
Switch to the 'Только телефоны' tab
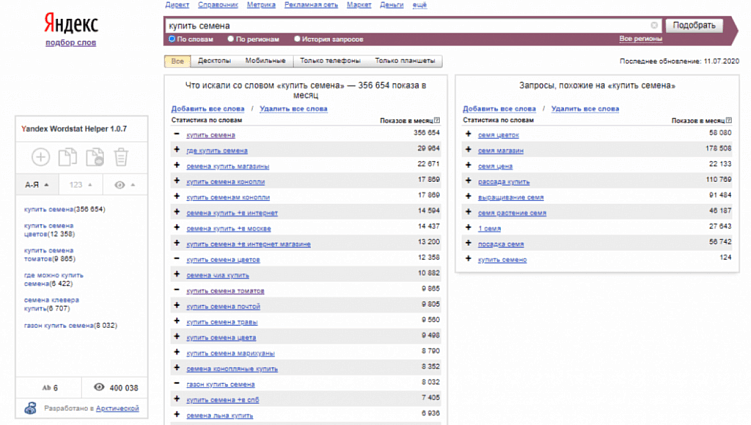pyautogui.click(x=330, y=61)
